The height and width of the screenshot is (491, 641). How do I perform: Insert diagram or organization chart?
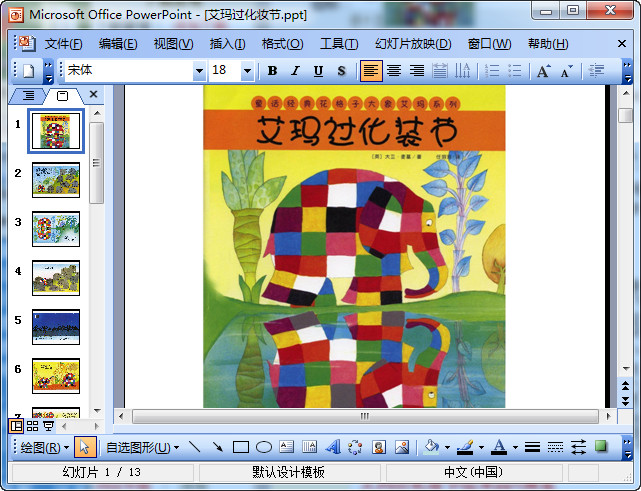355,447
